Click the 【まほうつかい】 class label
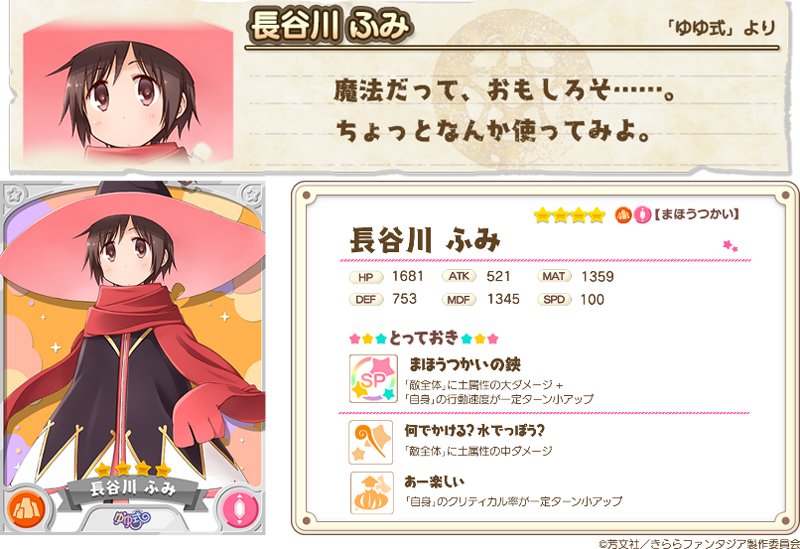This screenshot has height=549, width=800. pos(696,214)
